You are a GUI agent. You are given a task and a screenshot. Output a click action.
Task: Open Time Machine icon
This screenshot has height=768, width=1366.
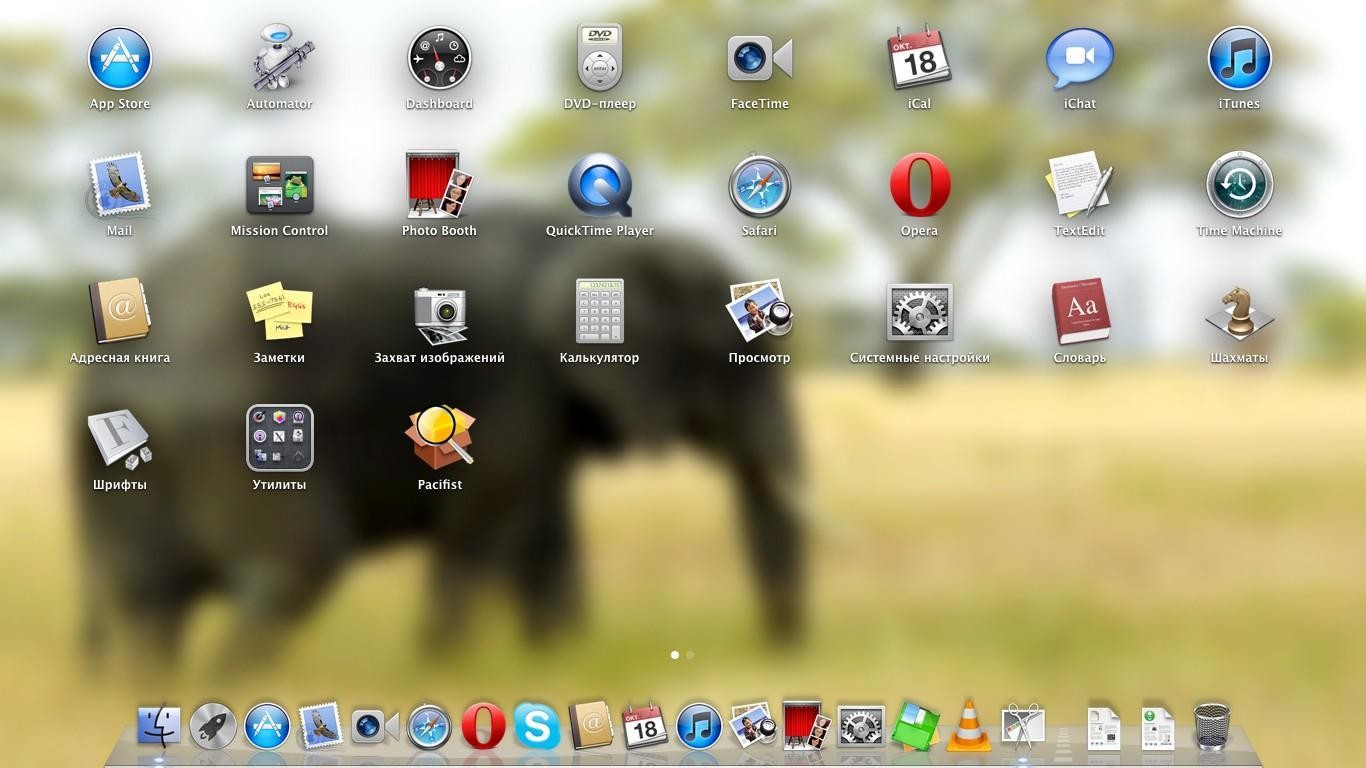(1240, 186)
